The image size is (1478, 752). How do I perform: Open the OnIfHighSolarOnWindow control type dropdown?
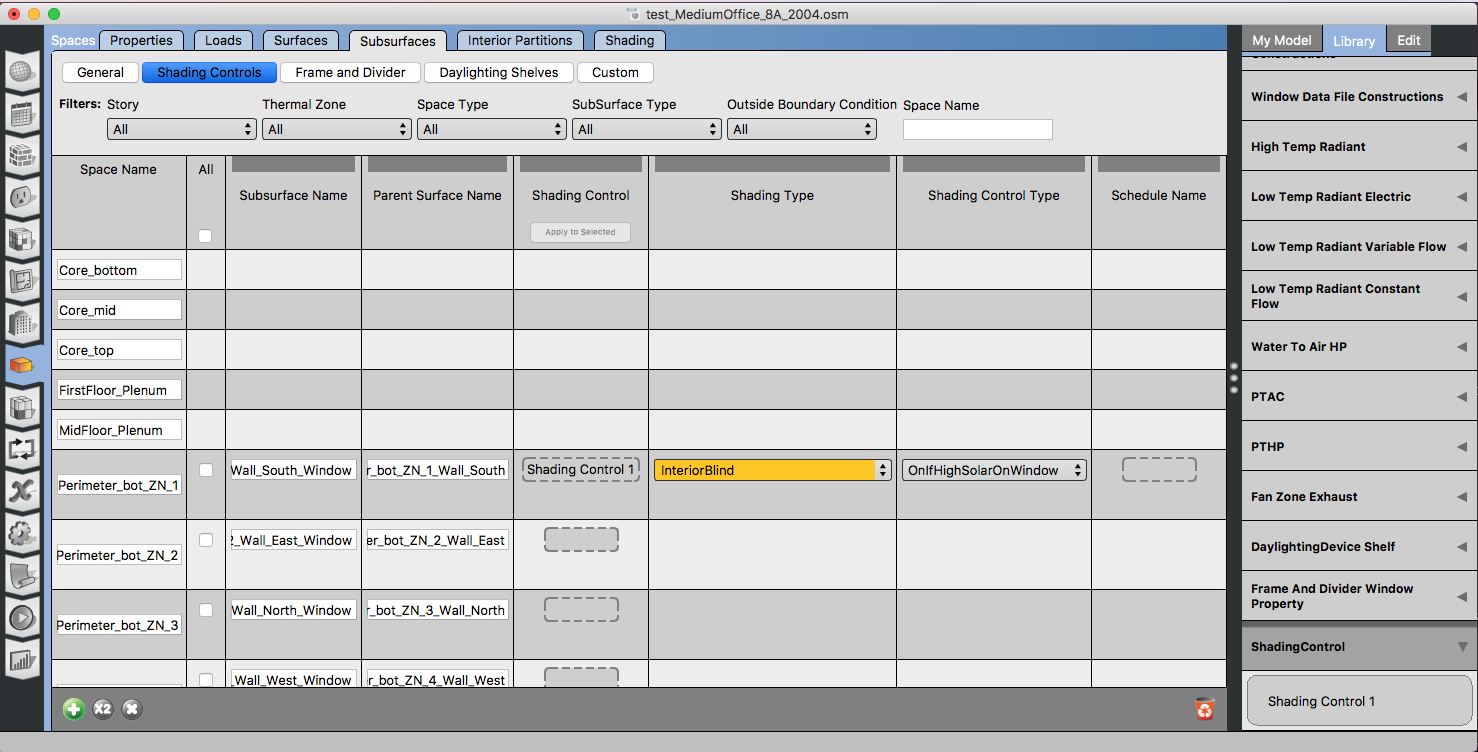point(994,470)
